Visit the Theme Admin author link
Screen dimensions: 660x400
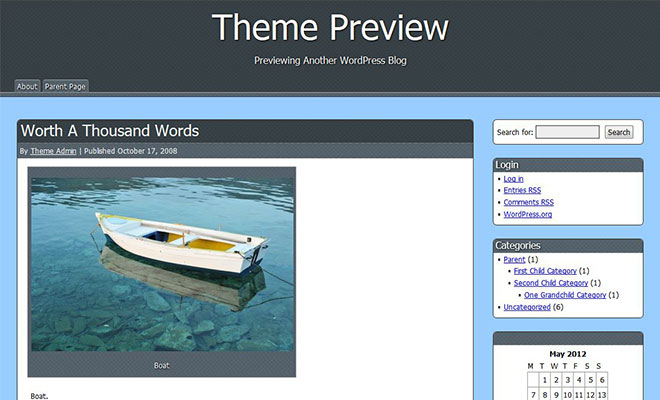(54, 151)
